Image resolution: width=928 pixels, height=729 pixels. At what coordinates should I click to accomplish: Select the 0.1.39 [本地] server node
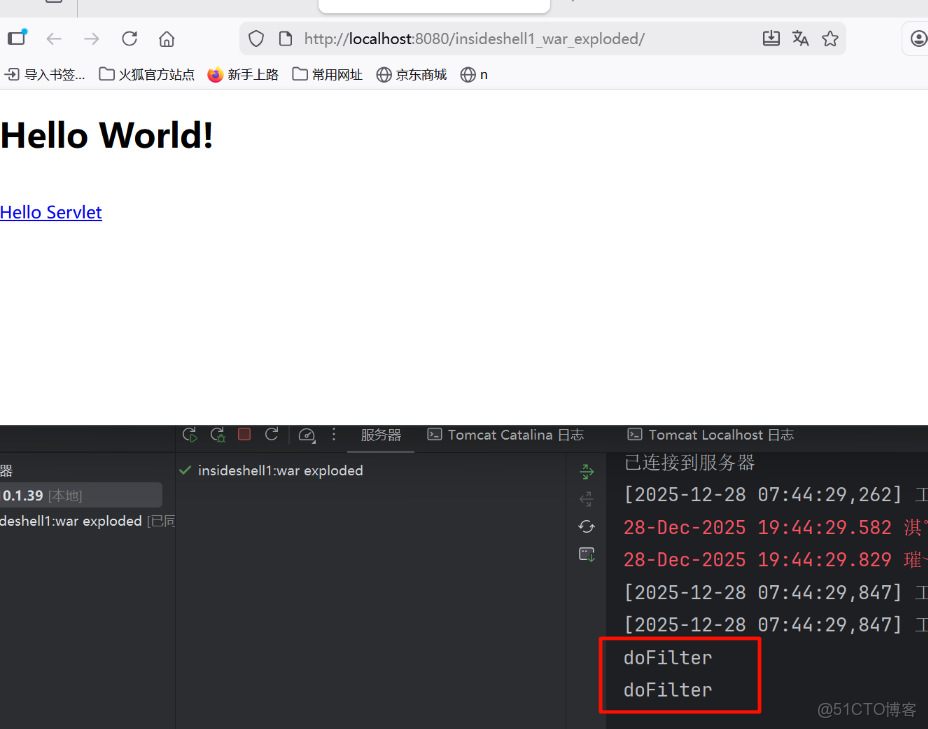click(x=80, y=495)
